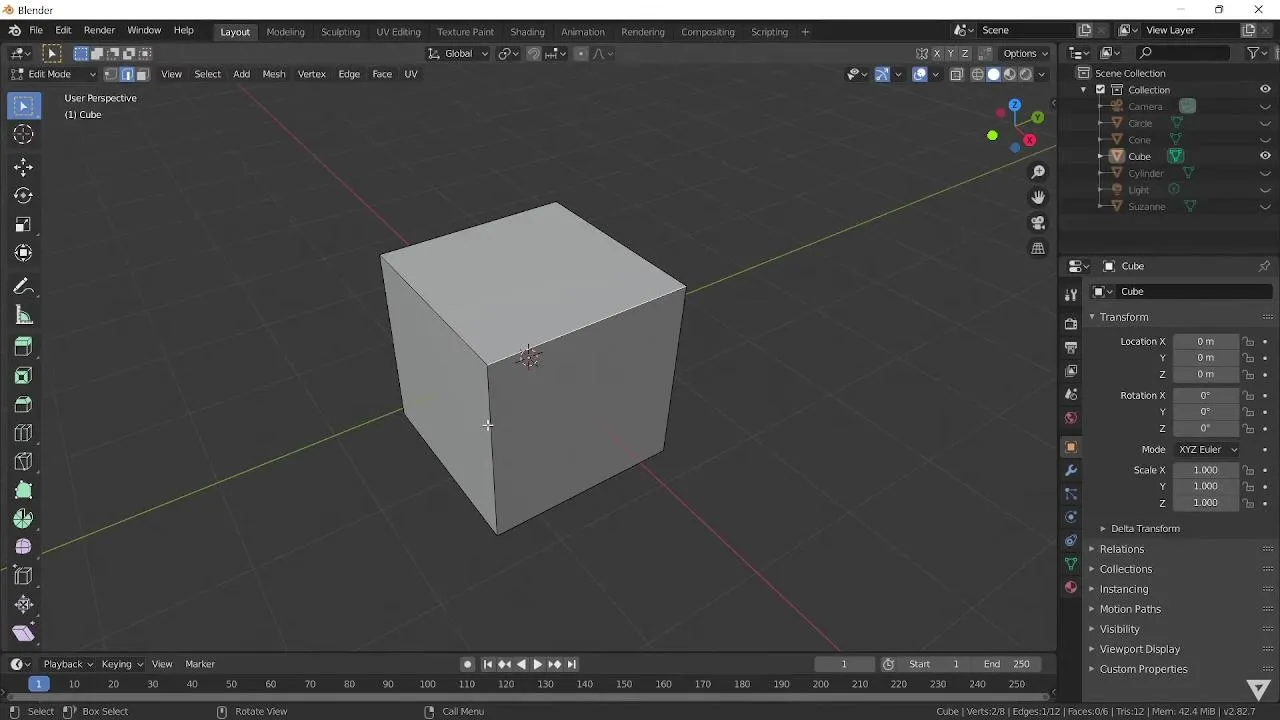Select the Extrude Region tool
This screenshot has height=720, width=1280.
tap(24, 347)
